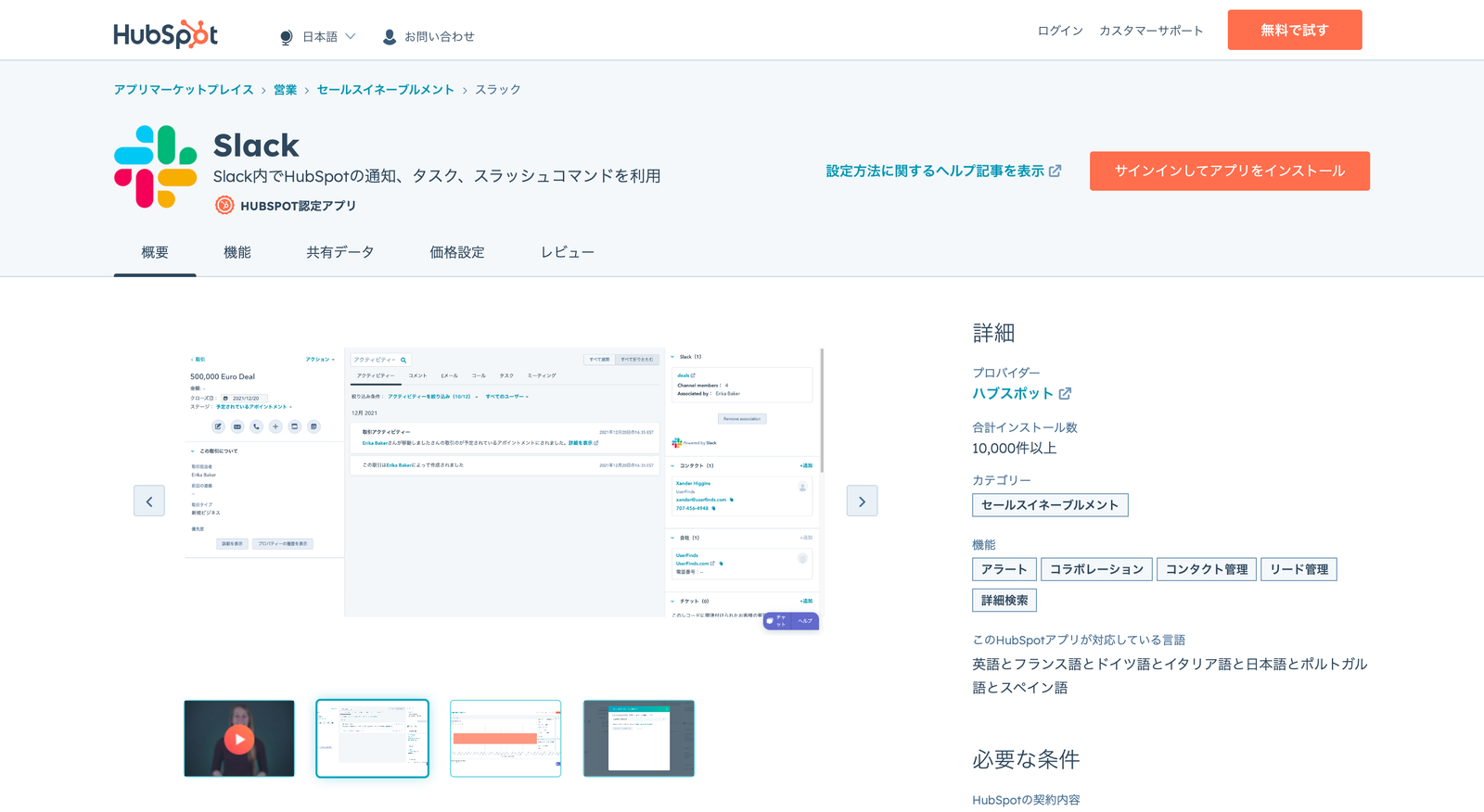Open the 営業 breadcrumb link

pos(286,90)
